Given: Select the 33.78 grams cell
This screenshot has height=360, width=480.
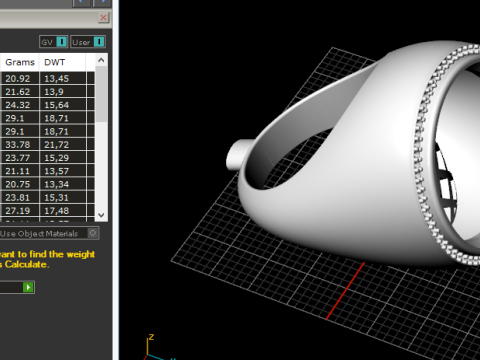Looking at the screenshot, I should 20,145.
